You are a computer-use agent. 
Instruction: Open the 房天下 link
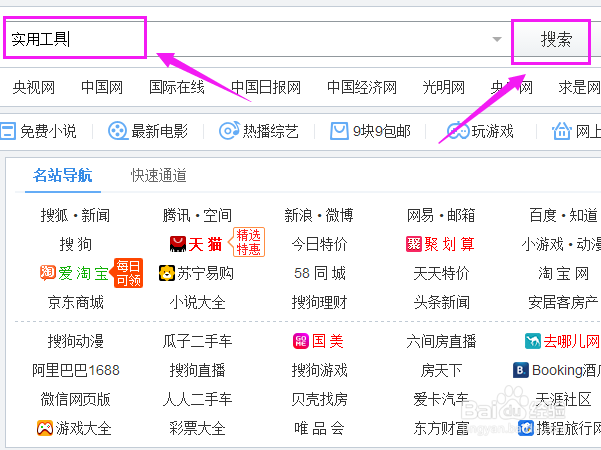(x=441, y=370)
